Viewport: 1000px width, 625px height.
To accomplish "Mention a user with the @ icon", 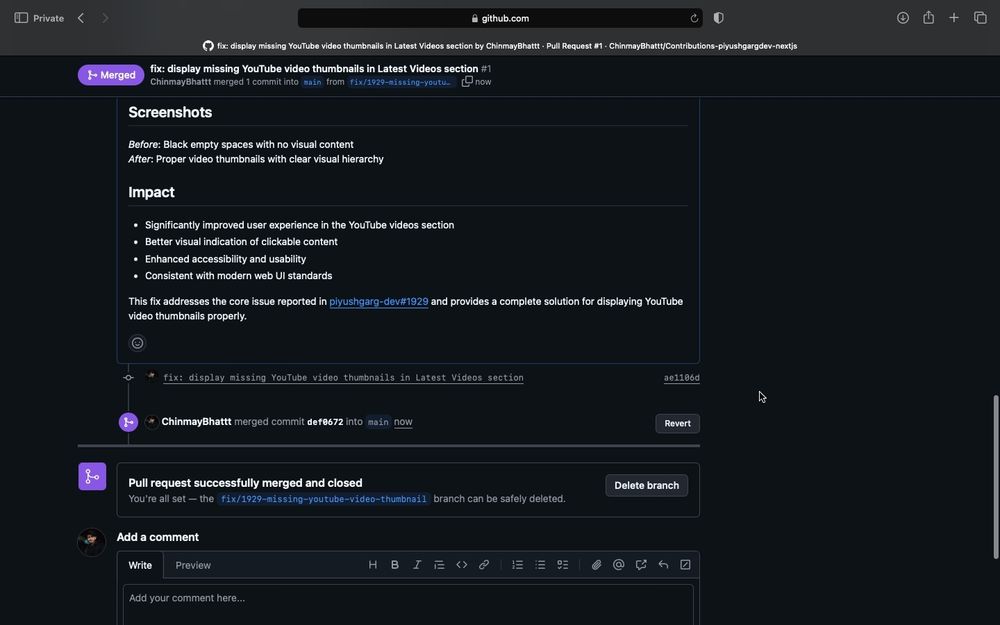I will point(619,564).
